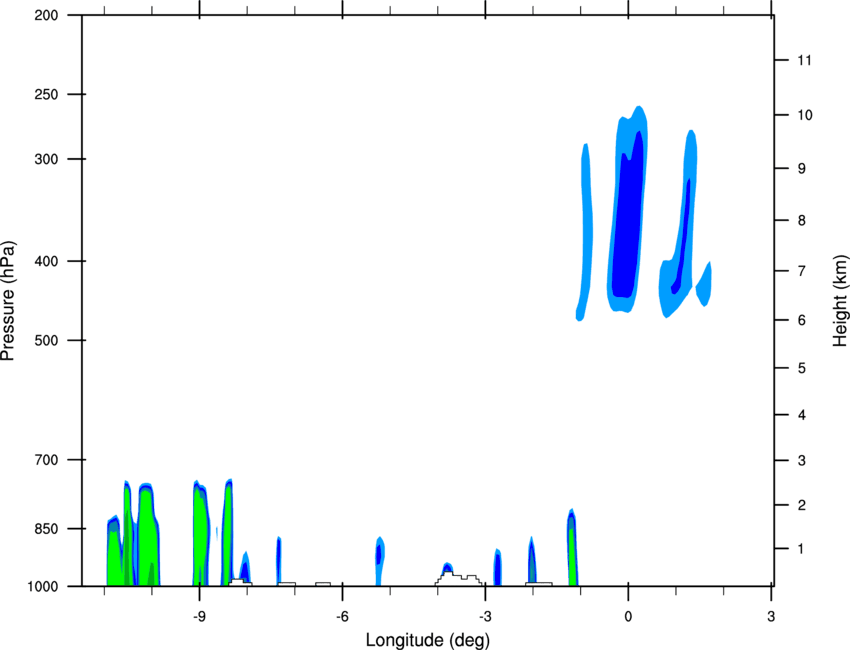Click the small isolated light blue patch near 400 hPa
Screen dimensions: 850x650
pyautogui.click(x=704, y=284)
